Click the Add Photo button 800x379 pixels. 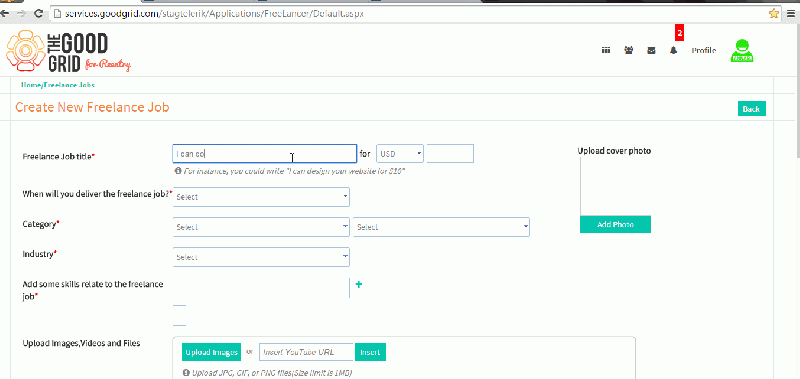pyautogui.click(x=615, y=224)
